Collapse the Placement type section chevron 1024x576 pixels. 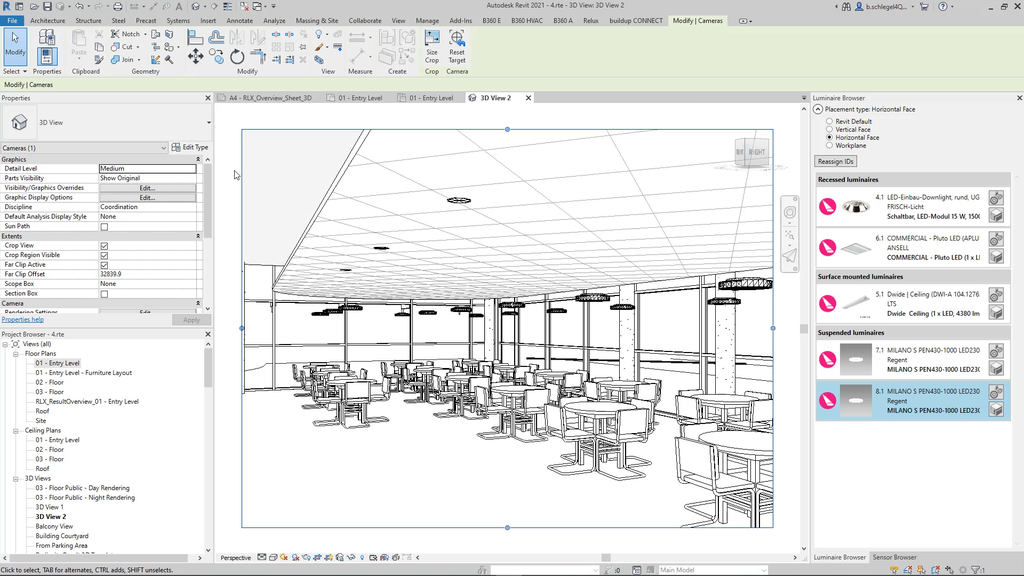pos(818,110)
